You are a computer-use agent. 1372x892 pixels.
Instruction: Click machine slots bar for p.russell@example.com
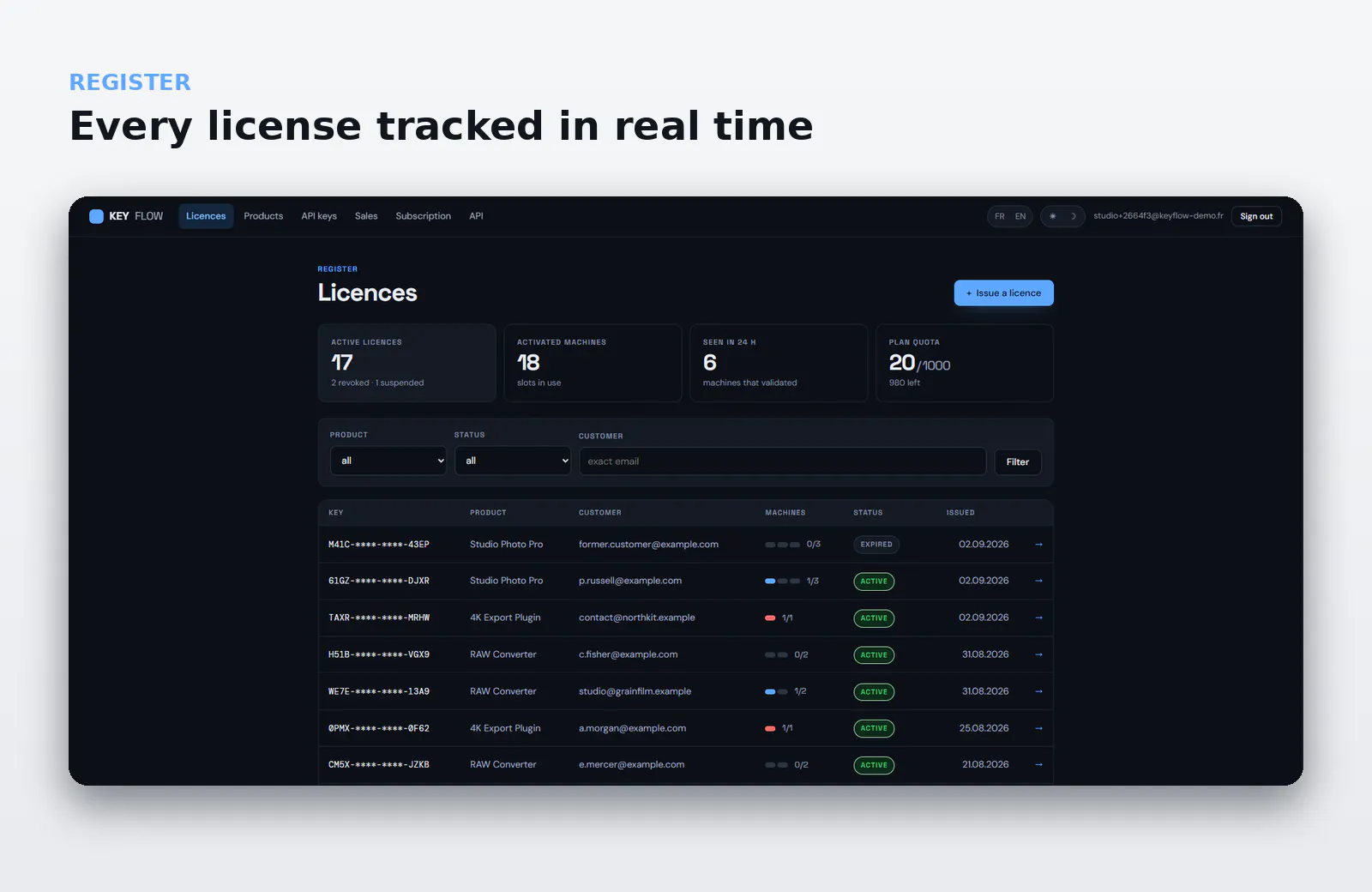tap(782, 582)
